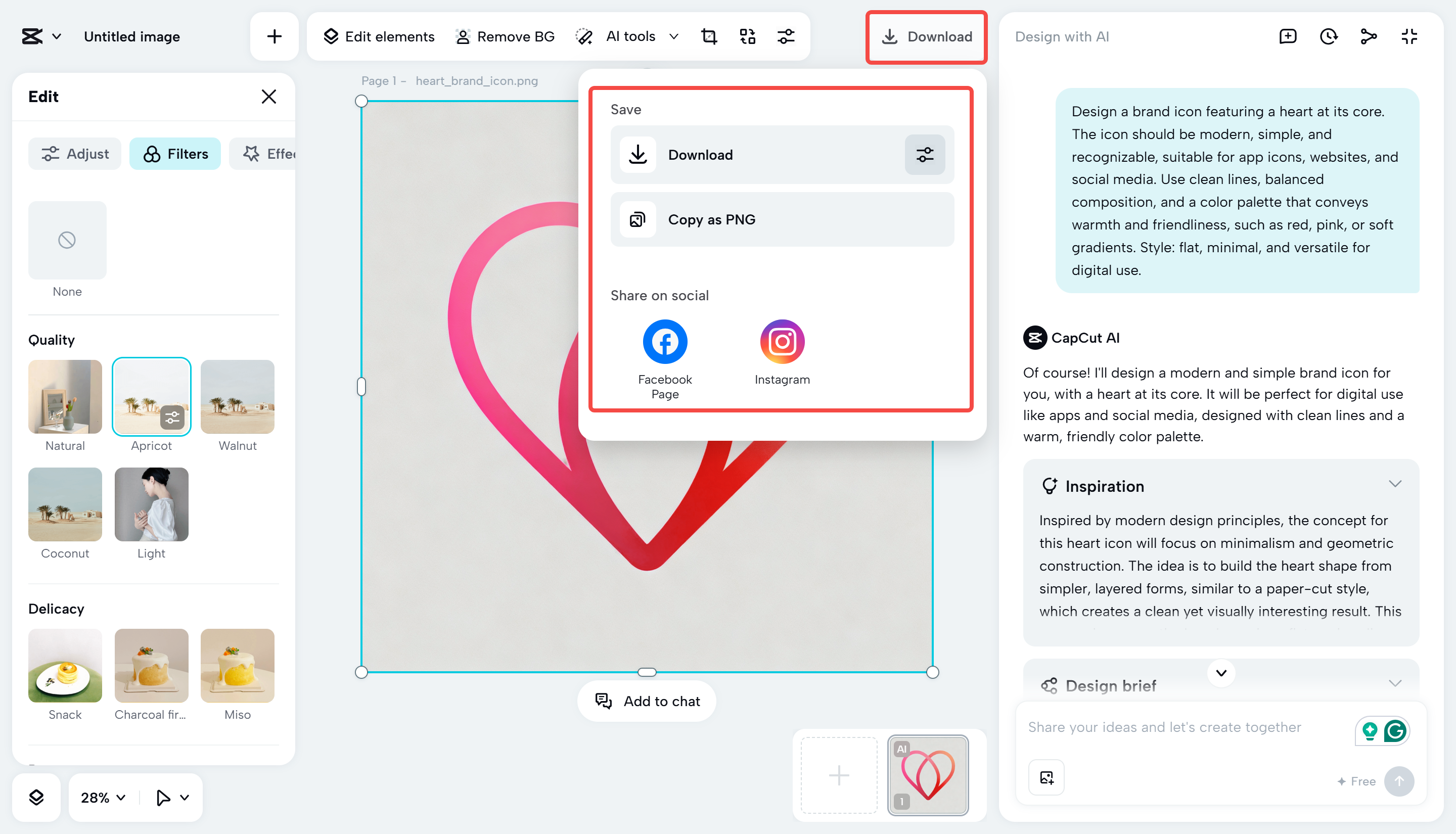Share to Instagram
This screenshot has height=834, width=1456.
point(782,342)
